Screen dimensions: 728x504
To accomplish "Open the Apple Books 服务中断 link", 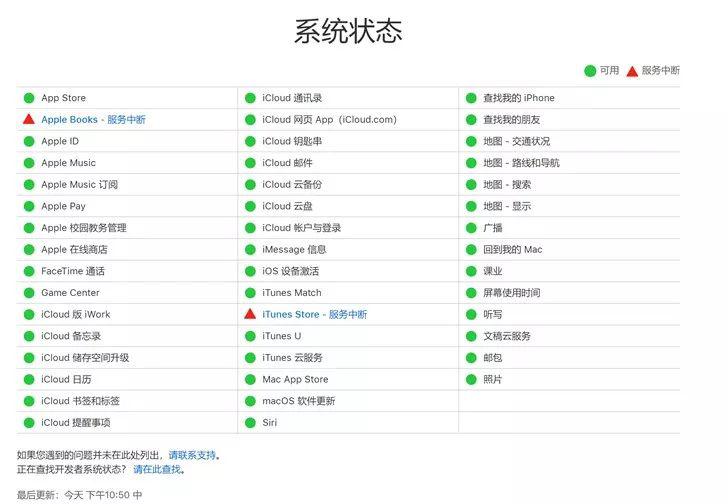I will pos(93,120).
